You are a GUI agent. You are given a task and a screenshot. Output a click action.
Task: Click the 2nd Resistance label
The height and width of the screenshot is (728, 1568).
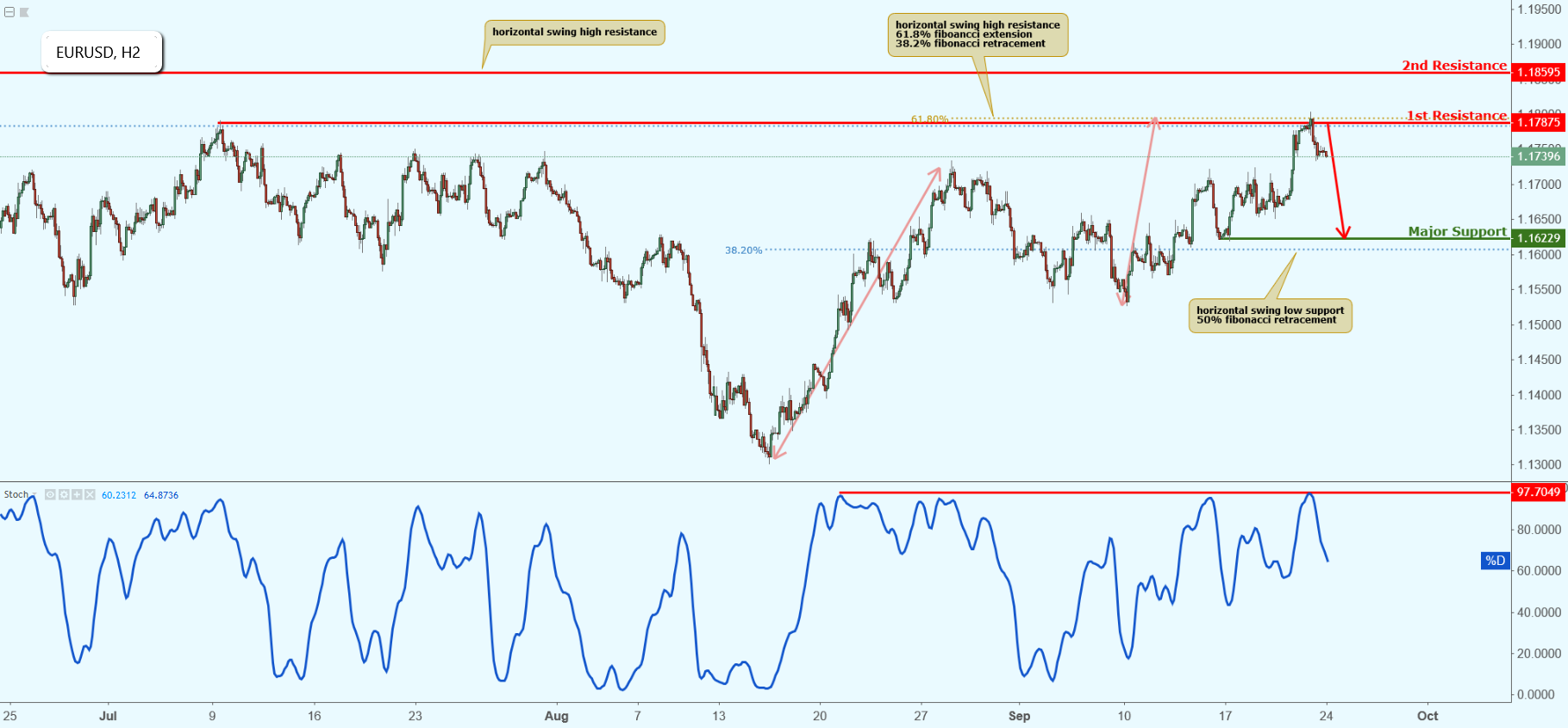(x=1454, y=66)
